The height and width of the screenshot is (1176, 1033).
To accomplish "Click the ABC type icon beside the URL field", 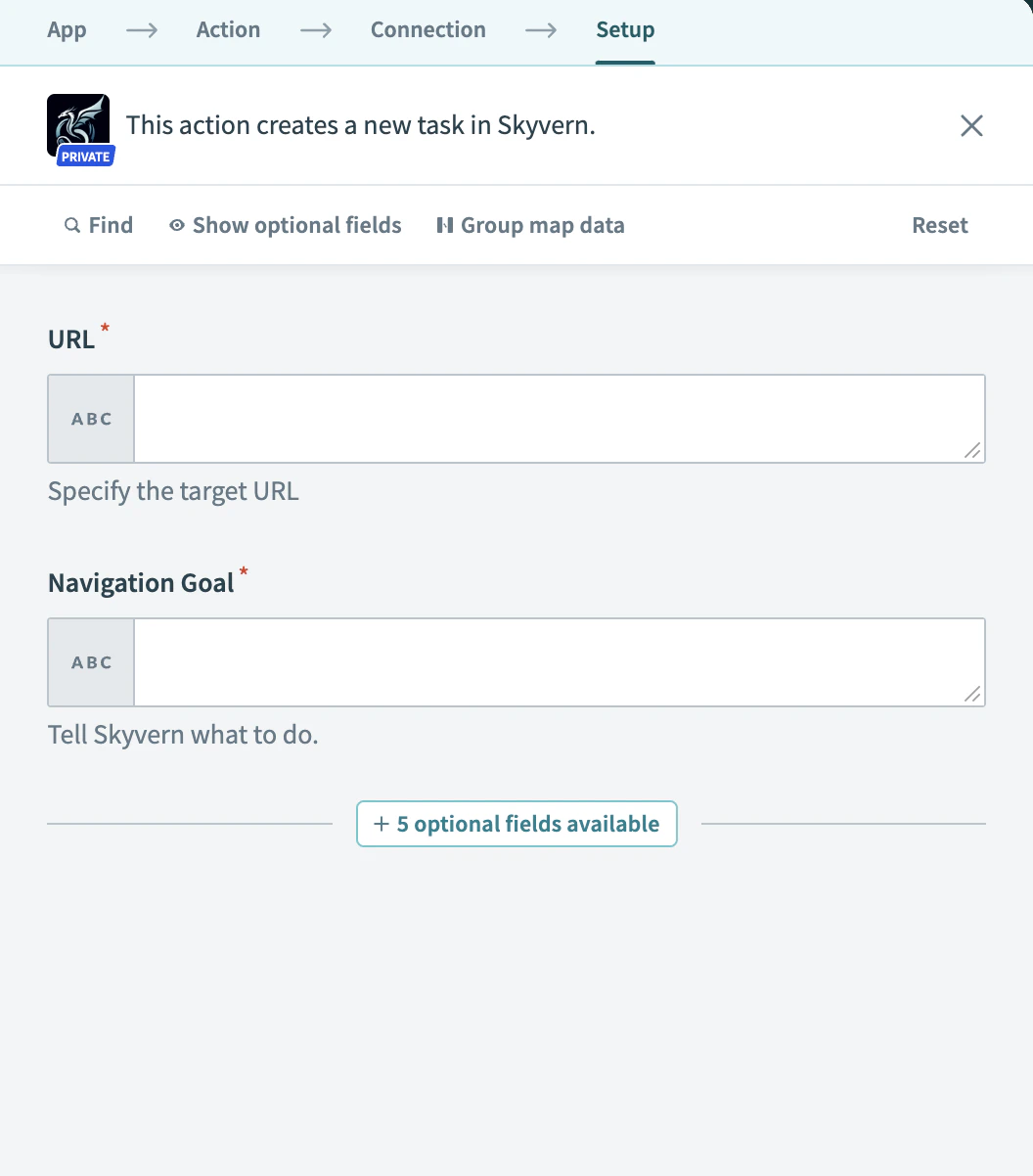I will pyautogui.click(x=90, y=418).
